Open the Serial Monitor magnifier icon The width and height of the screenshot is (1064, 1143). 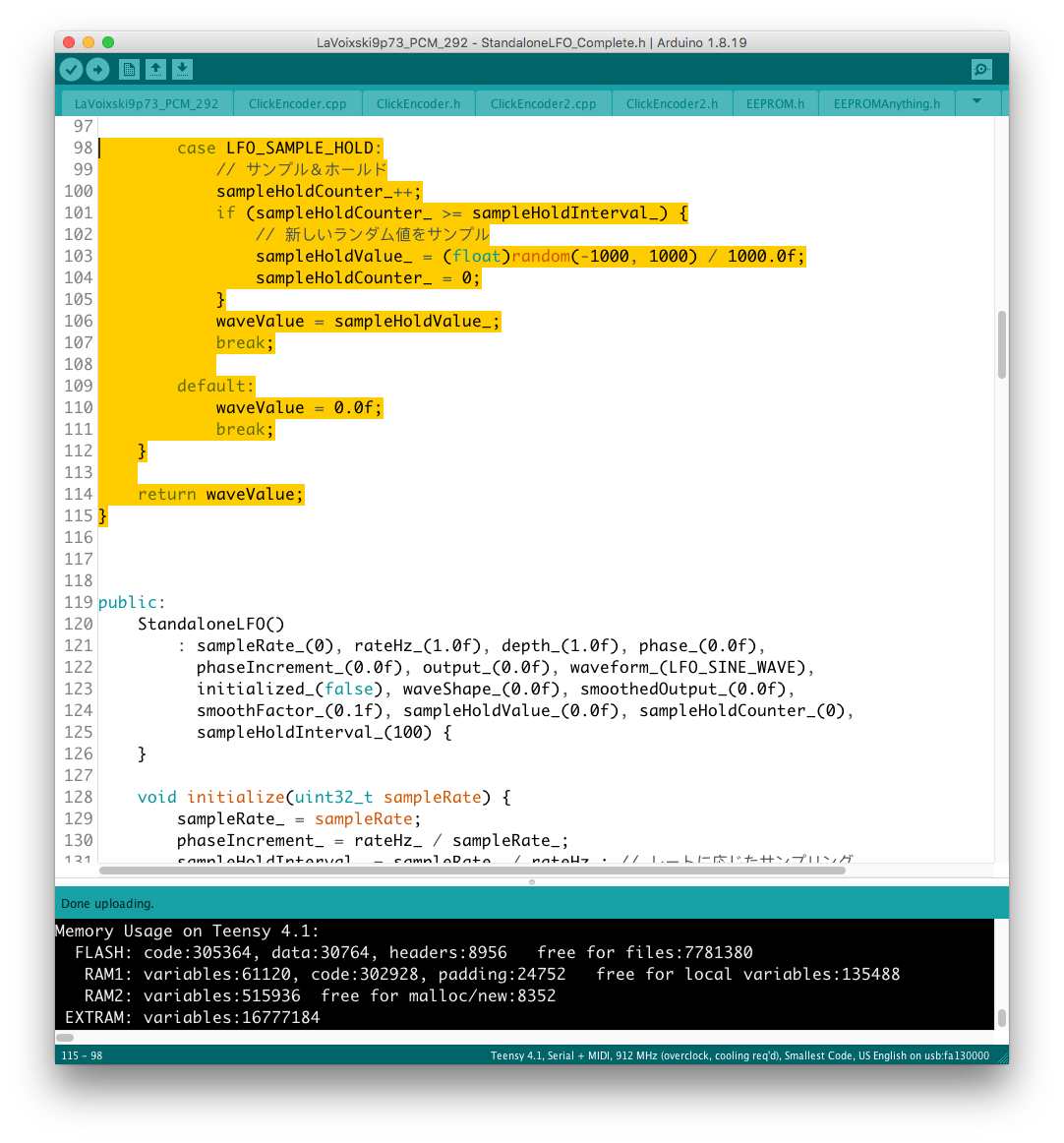[980, 69]
